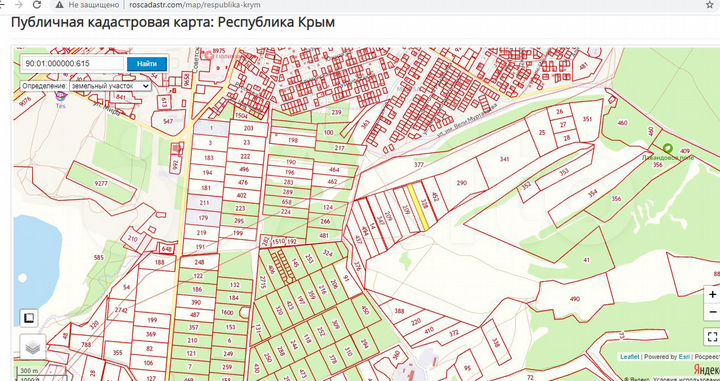Click parcel labeled 585 near the lake
The image size is (720, 381).
[99, 258]
